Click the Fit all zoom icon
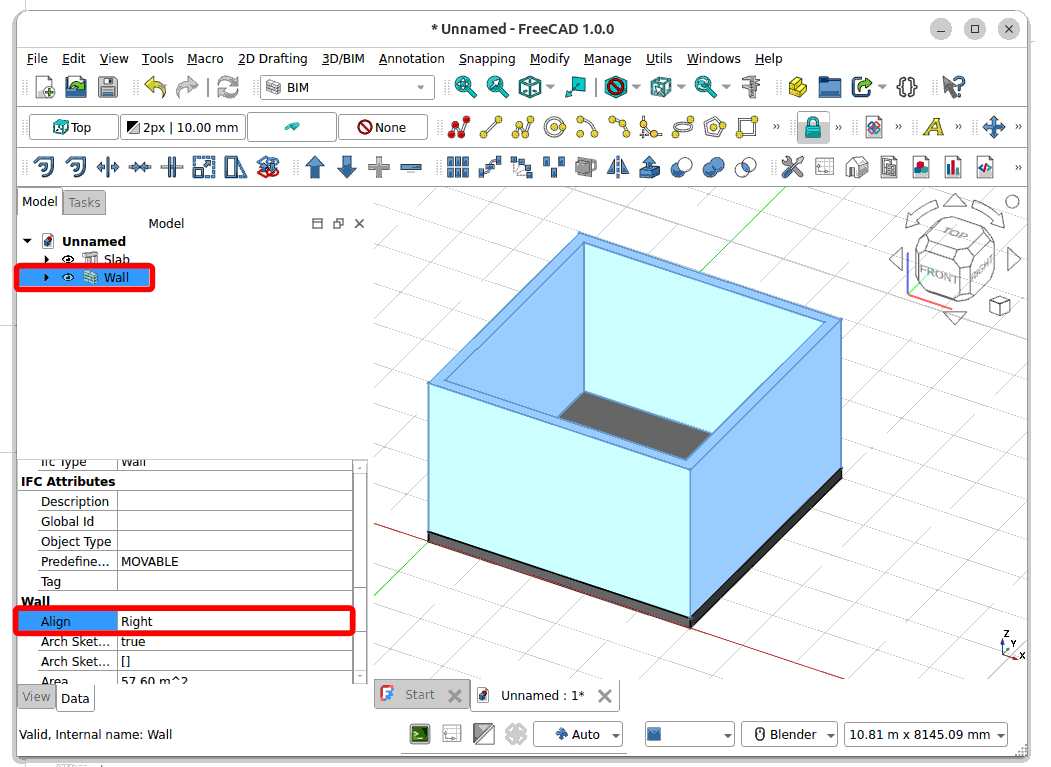Screen dimensions: 1051x767 (x=465, y=87)
